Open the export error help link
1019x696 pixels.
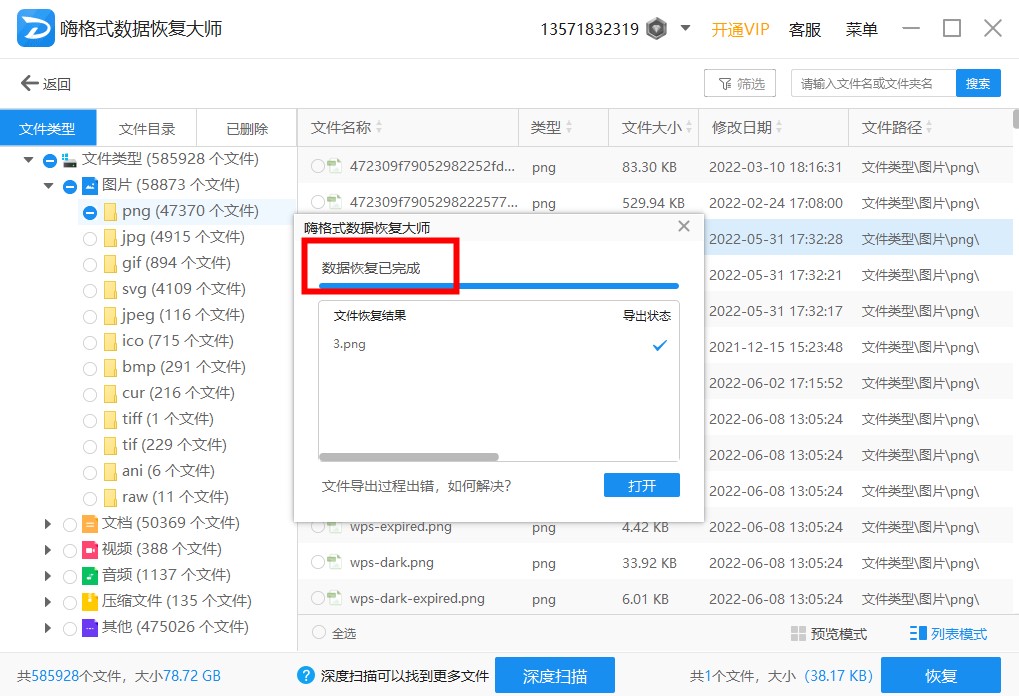coord(416,485)
